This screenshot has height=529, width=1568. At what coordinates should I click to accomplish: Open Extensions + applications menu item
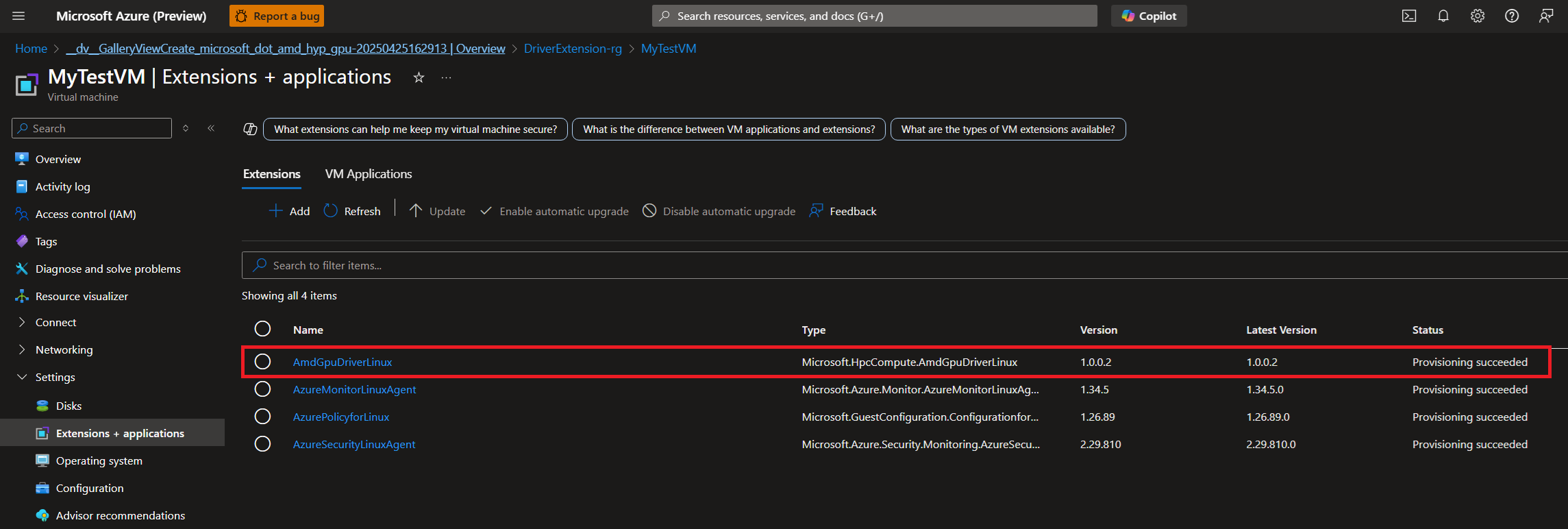[112, 433]
